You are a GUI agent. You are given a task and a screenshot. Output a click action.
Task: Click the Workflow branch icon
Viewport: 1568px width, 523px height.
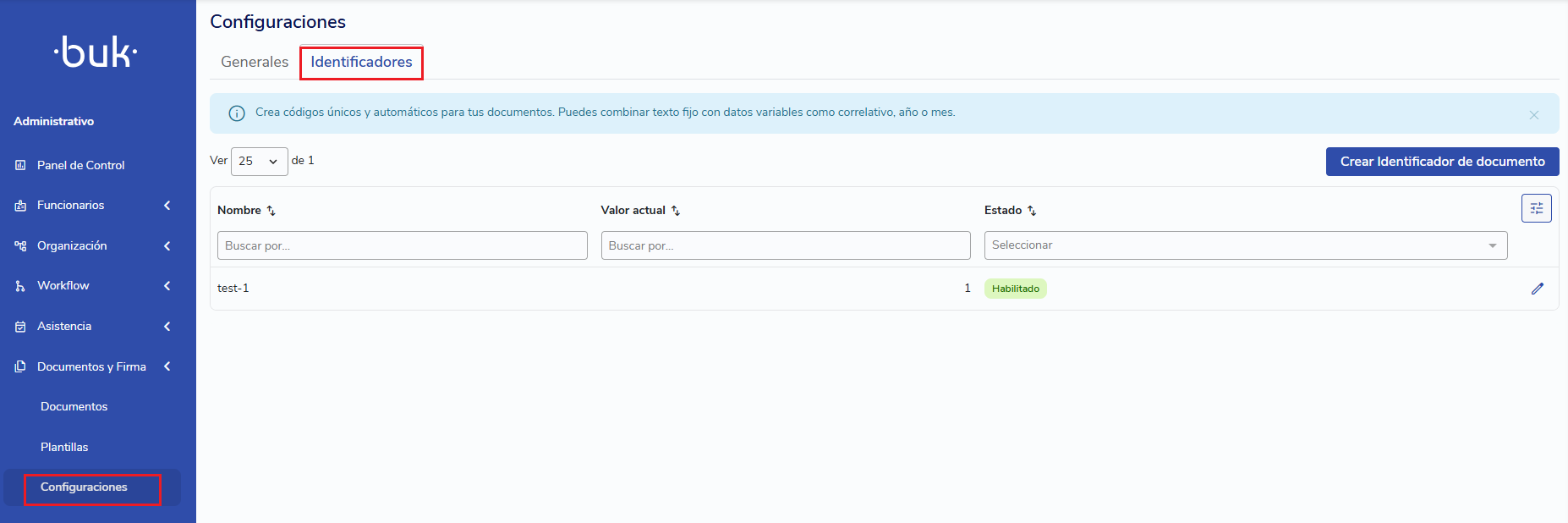(20, 286)
